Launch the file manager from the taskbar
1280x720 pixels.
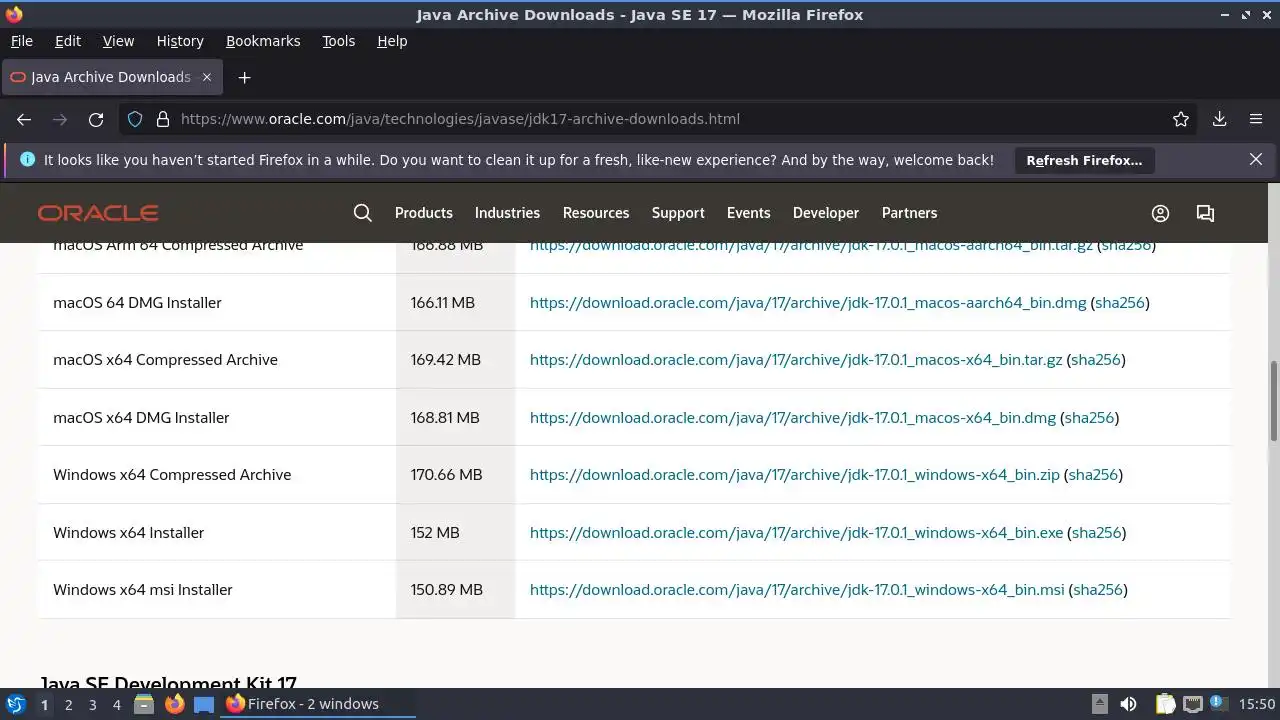(x=144, y=704)
